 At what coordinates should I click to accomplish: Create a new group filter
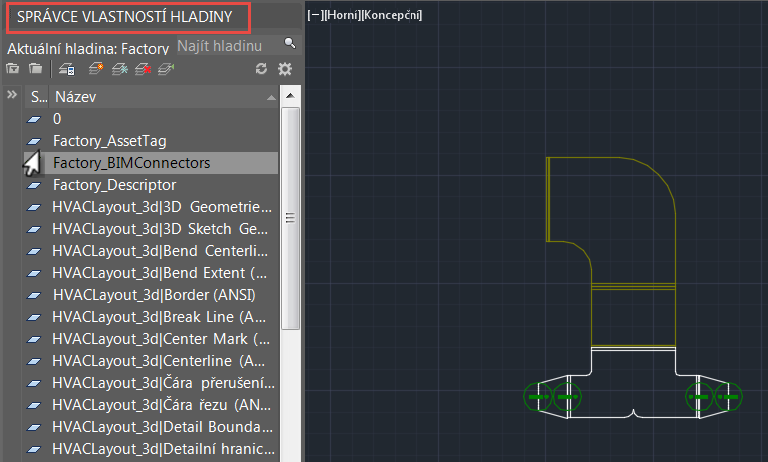coord(35,69)
